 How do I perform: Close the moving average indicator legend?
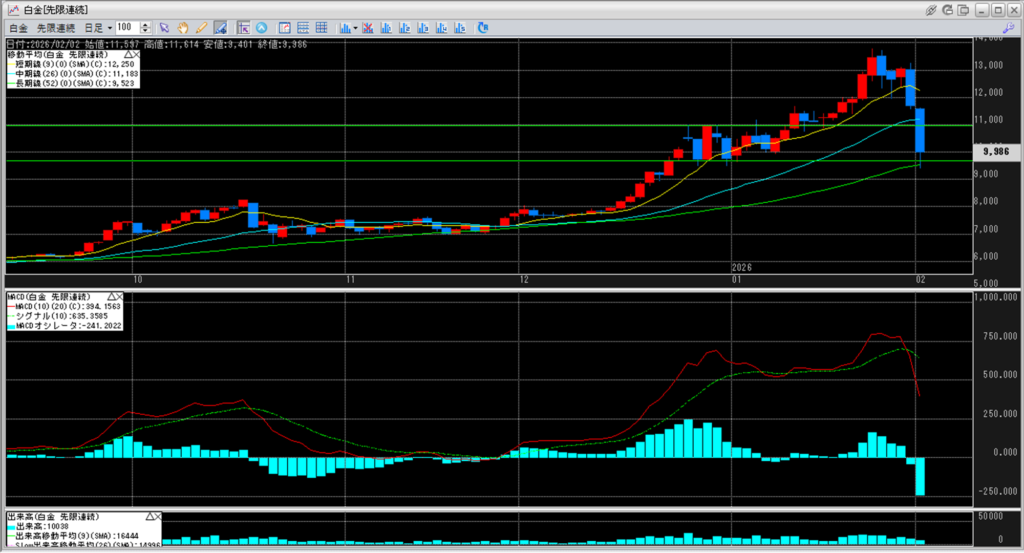pyautogui.click(x=135, y=52)
